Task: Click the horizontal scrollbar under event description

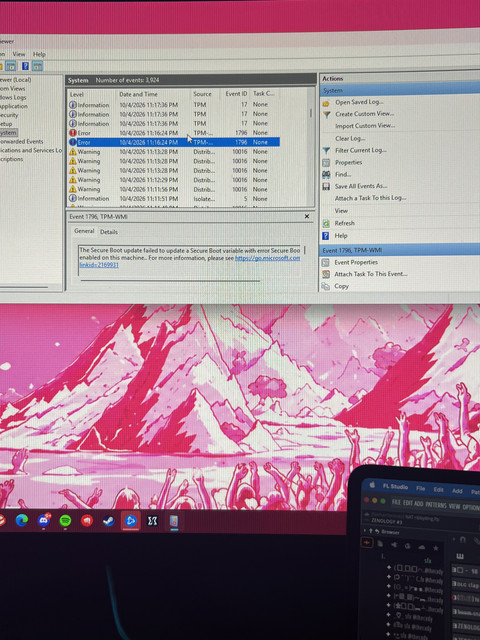Action: (170, 281)
